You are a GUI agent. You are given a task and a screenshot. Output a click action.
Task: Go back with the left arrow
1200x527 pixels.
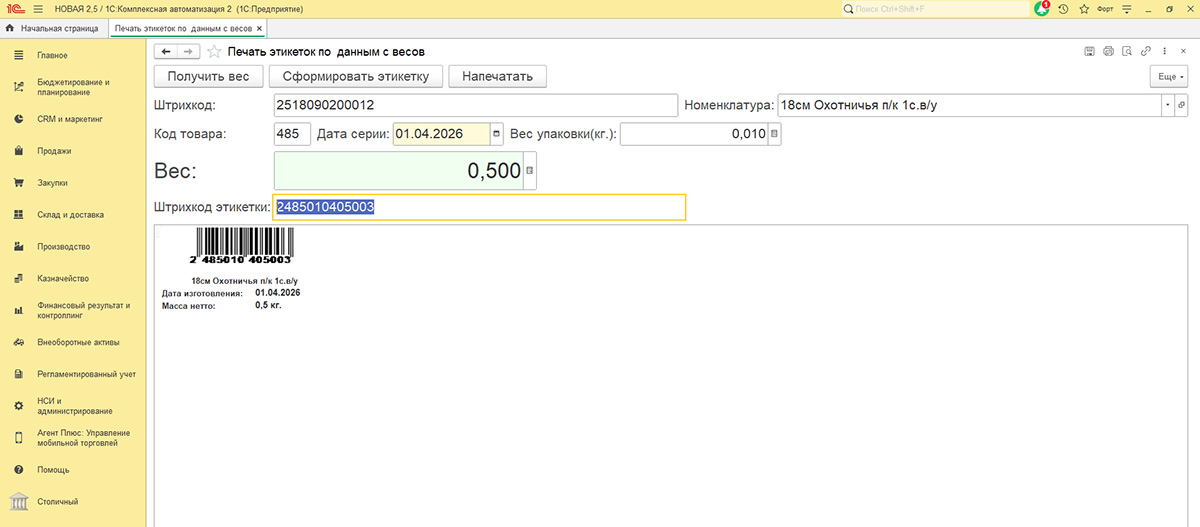click(166, 51)
